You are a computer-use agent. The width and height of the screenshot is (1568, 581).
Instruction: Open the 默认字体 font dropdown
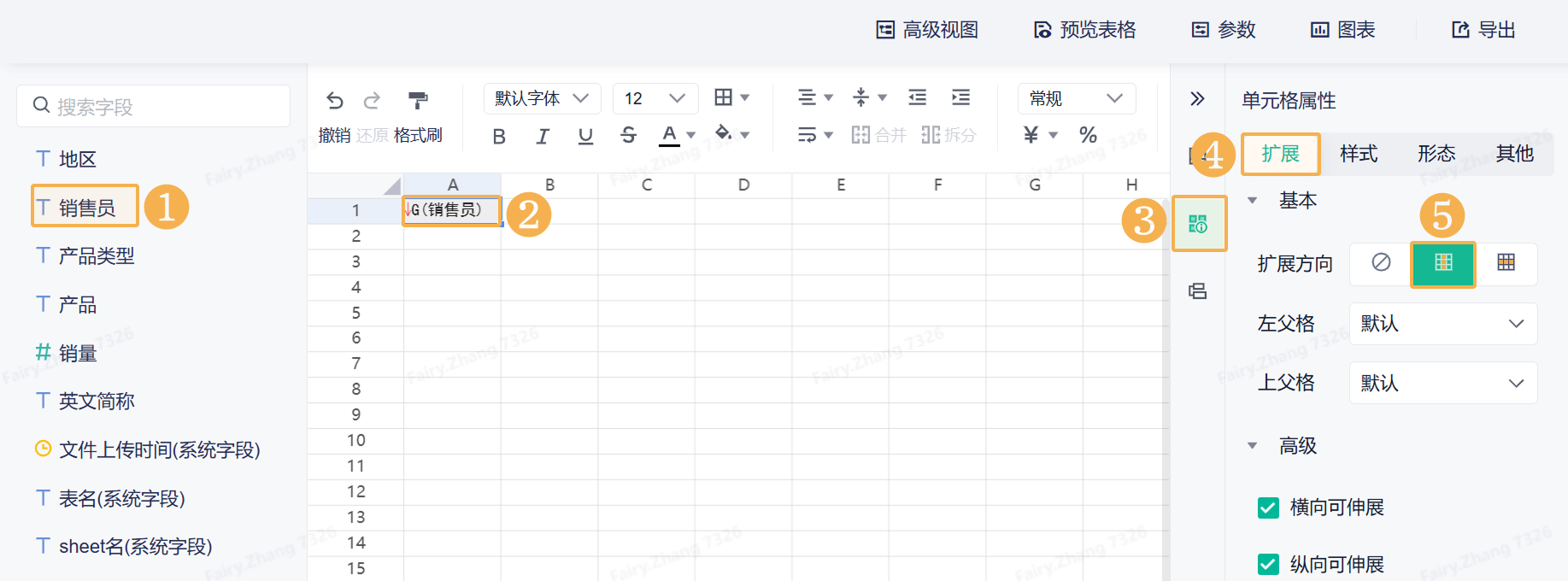[543, 98]
